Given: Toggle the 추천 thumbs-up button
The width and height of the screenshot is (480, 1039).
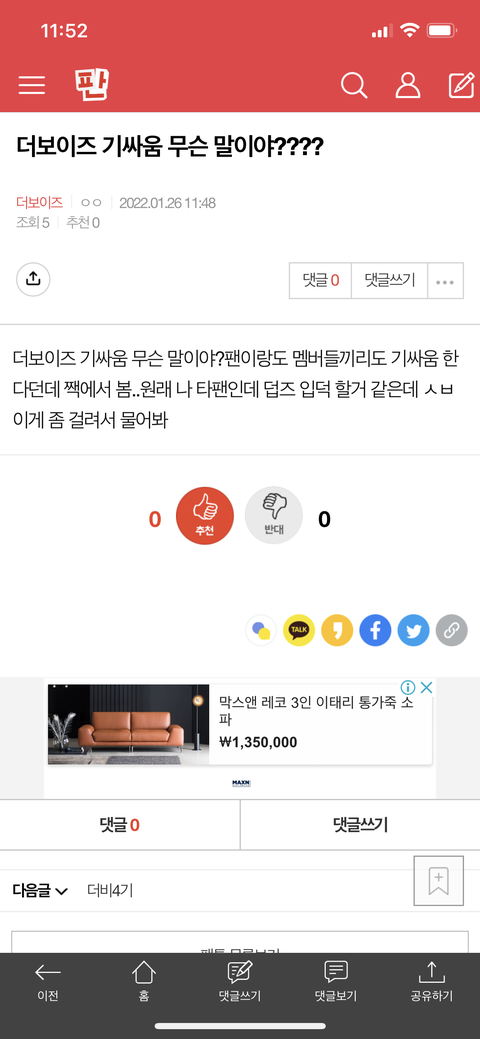Looking at the screenshot, I should pyautogui.click(x=205, y=516).
